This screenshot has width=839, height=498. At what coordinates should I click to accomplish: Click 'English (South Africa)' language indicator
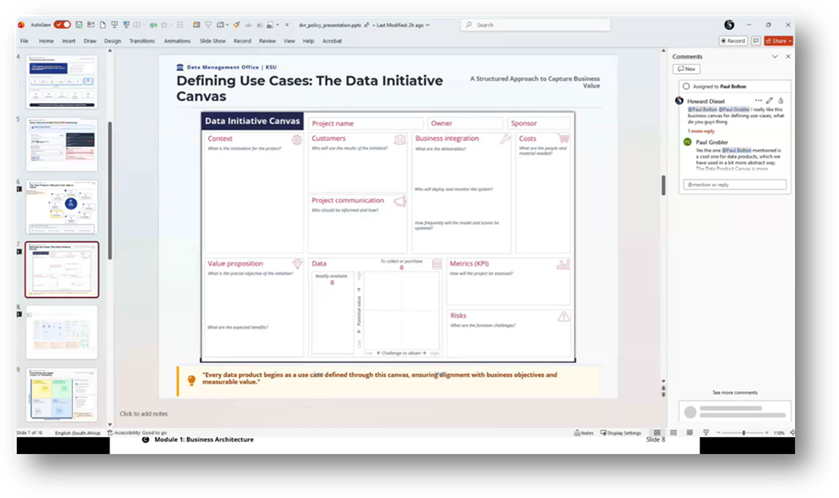(78, 433)
